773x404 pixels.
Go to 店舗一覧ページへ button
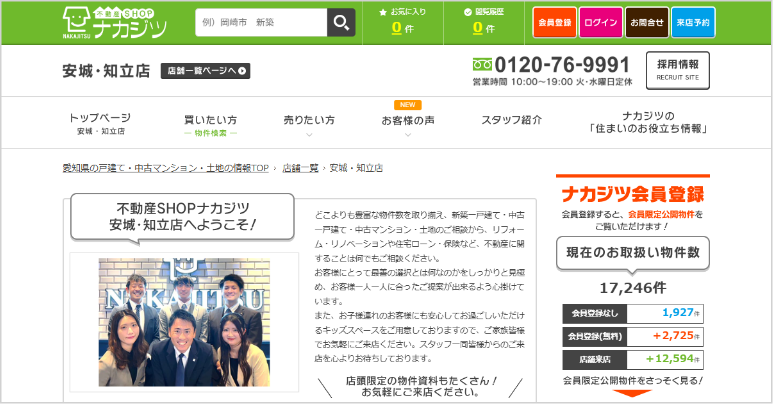pos(206,71)
